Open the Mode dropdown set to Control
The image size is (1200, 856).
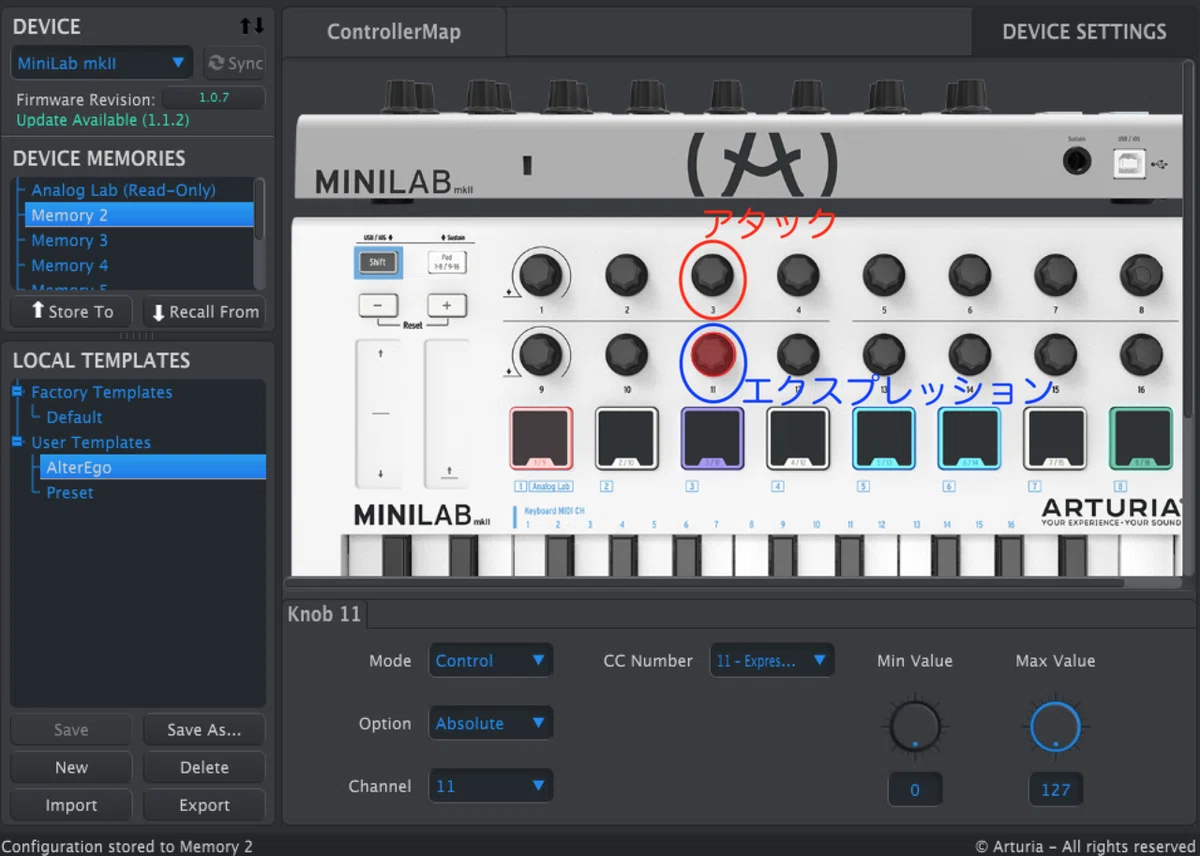pyautogui.click(x=491, y=661)
